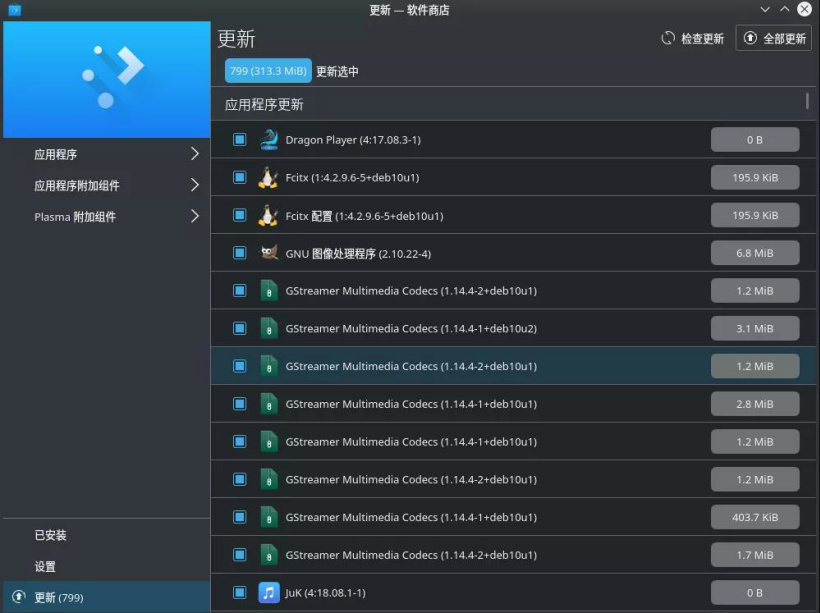
Task: Click the 799 (313.3 MiB) button
Action: point(268,71)
